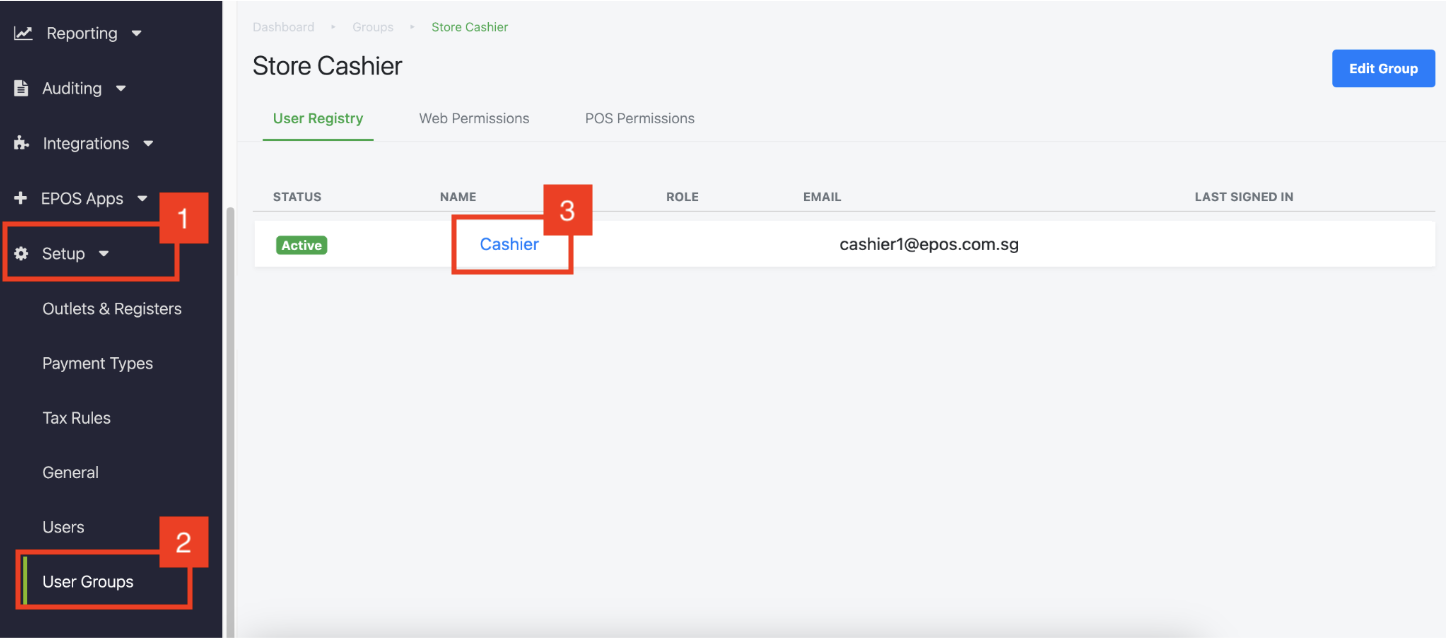Image resolution: width=1446 pixels, height=638 pixels.
Task: Expand the Integrations dropdown arrow
Action: click(148, 143)
